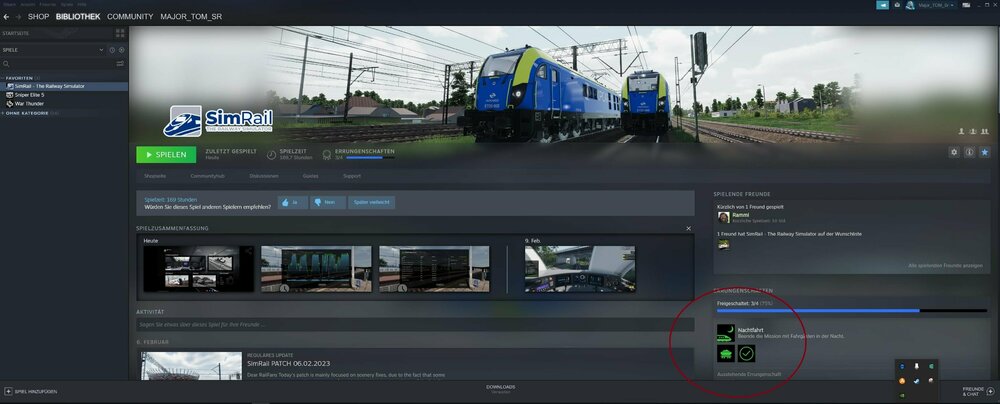Click the activity post input field
Viewport: 1000px width, 404px height.
415,324
